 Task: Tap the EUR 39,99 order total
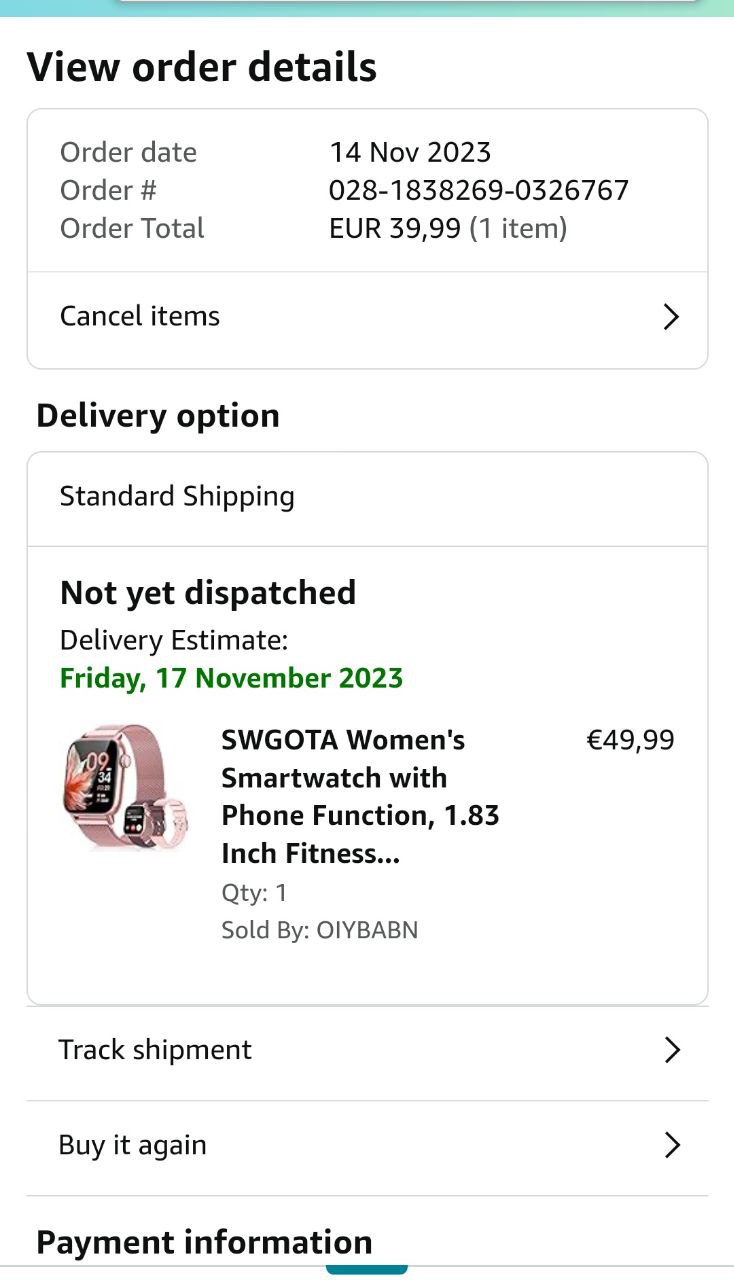[x=395, y=229]
